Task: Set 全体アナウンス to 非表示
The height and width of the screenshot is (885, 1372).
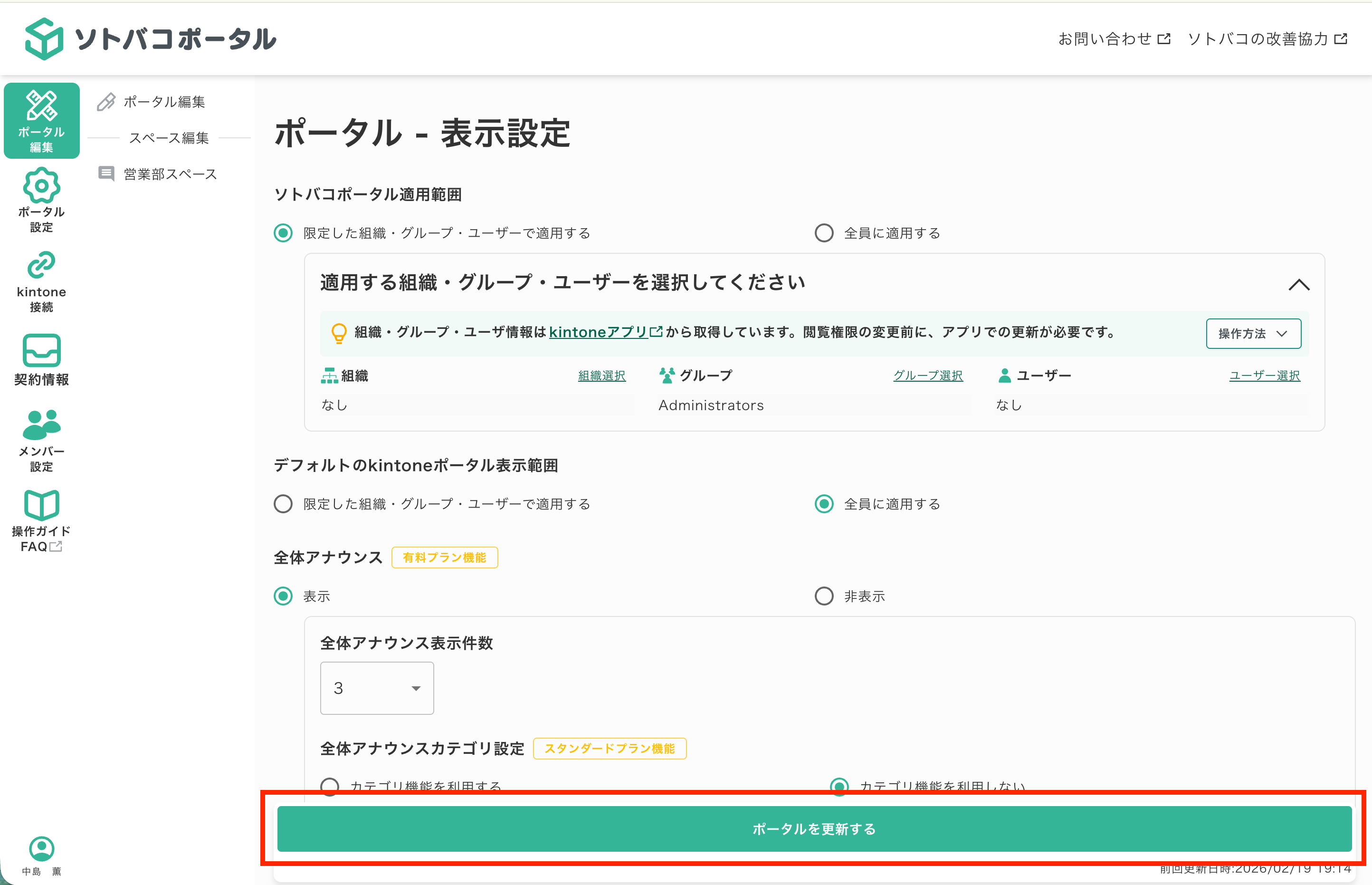Action: coord(824,596)
